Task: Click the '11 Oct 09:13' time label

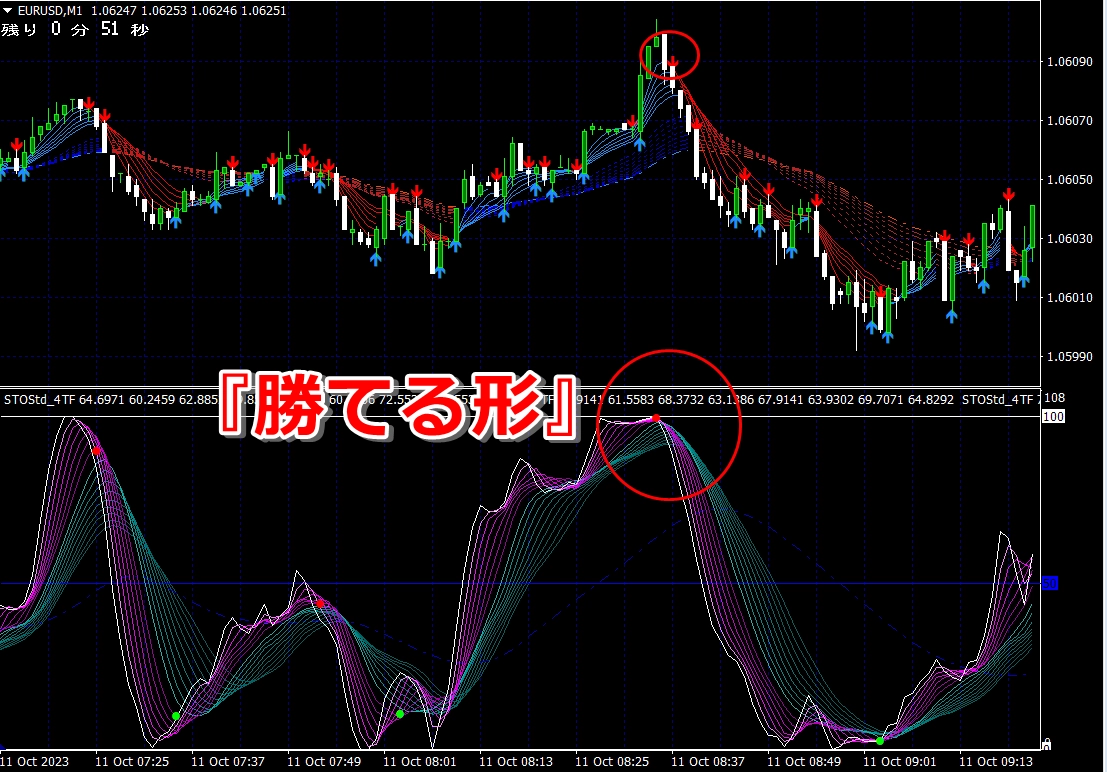Action: [x=996, y=761]
